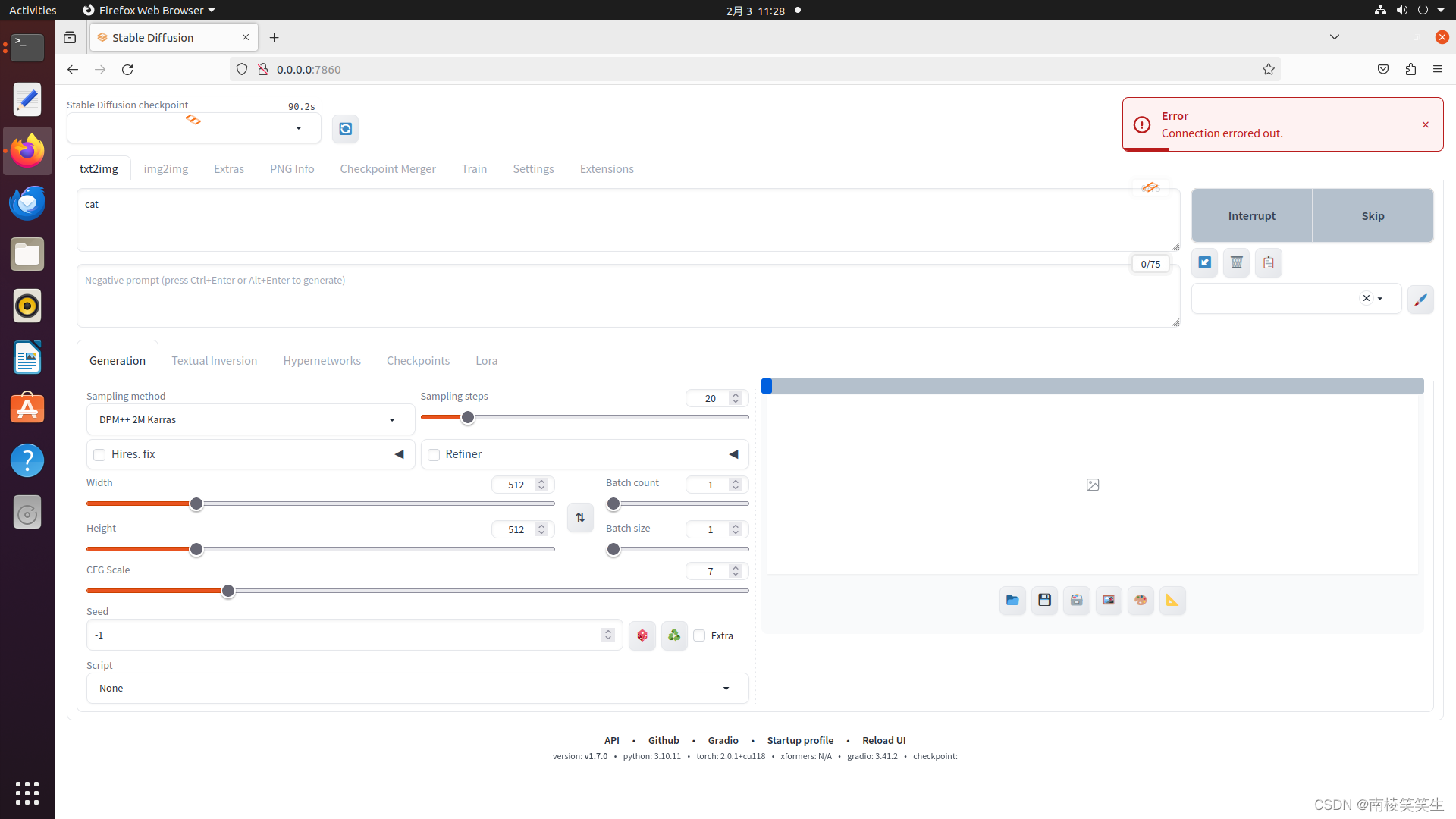Open the Stable Diffusion checkpoint dropdown

(x=194, y=128)
